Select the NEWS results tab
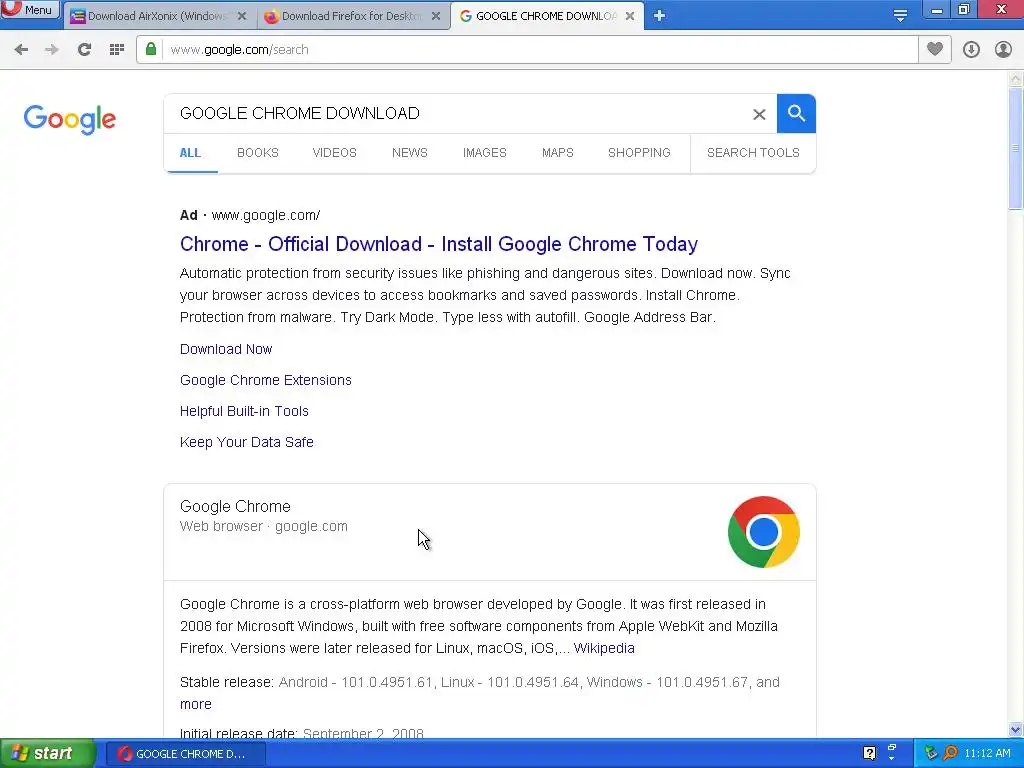 point(409,153)
